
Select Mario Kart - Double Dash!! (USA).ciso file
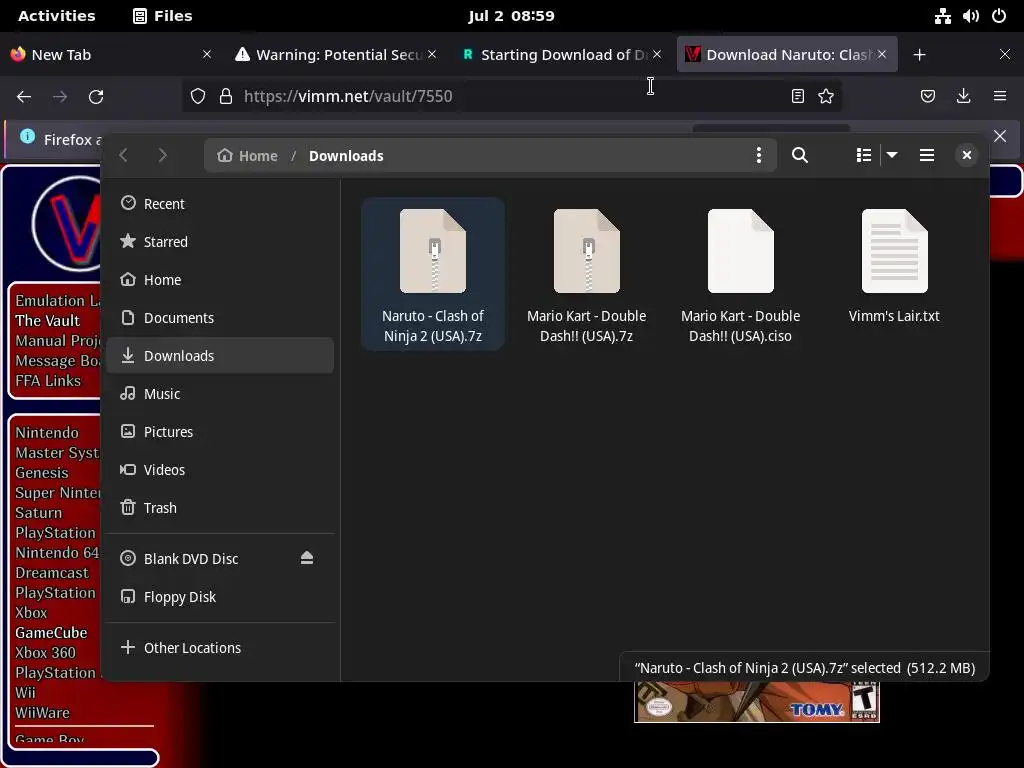pyautogui.click(x=740, y=274)
